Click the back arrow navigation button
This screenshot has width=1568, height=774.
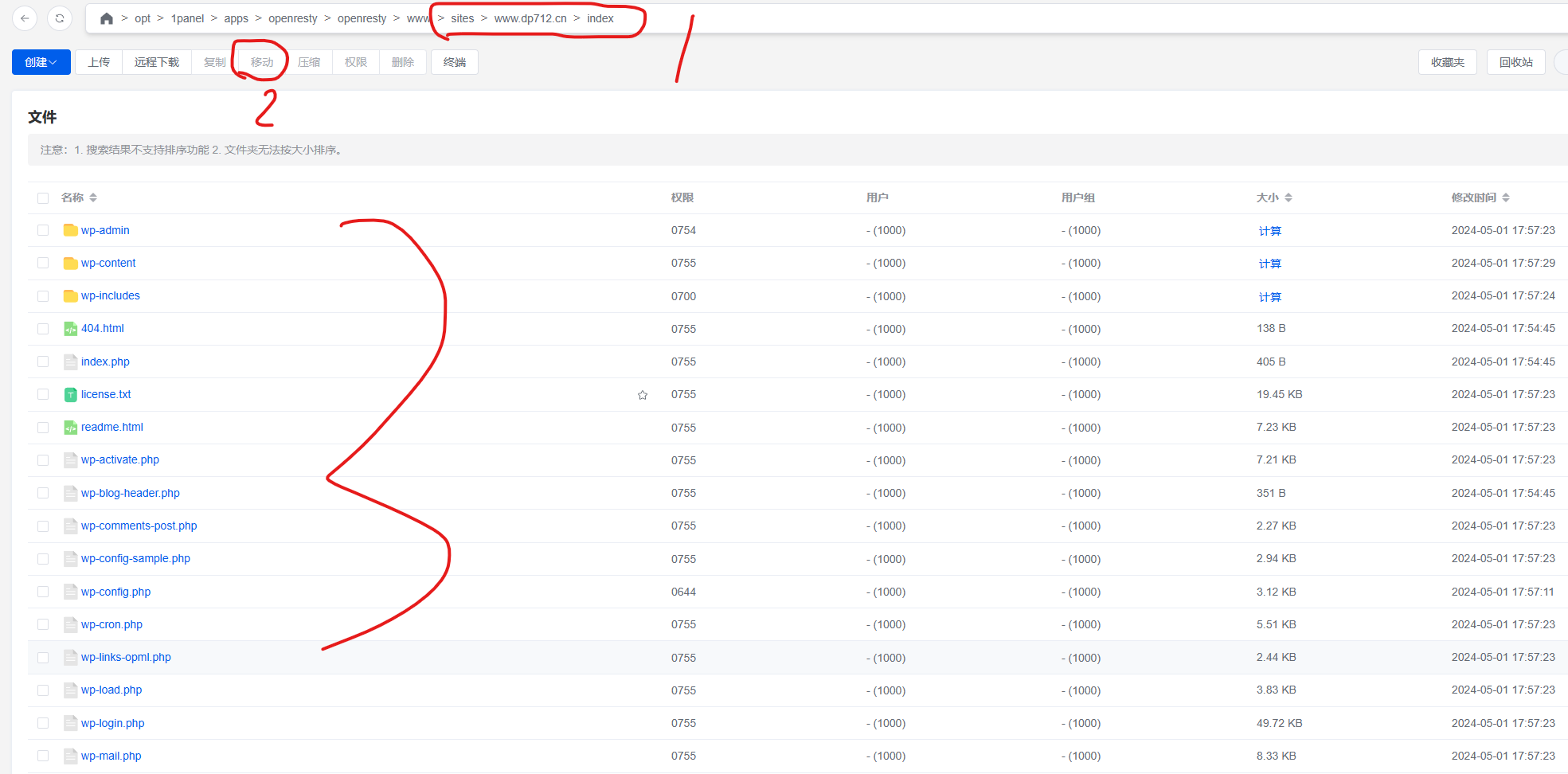(x=25, y=18)
